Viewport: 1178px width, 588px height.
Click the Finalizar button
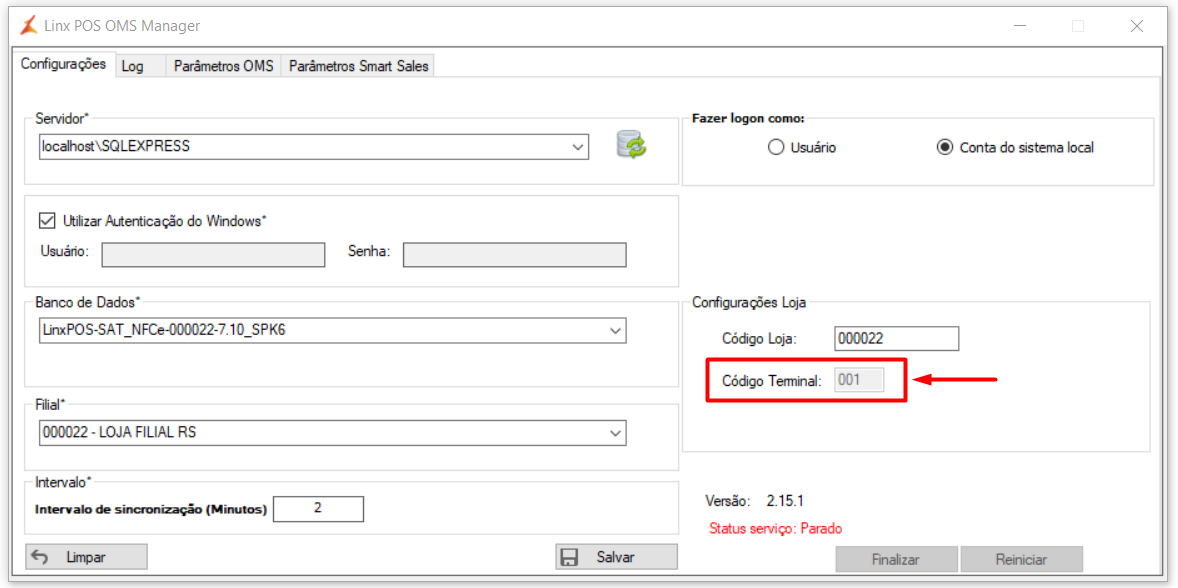coord(896,559)
